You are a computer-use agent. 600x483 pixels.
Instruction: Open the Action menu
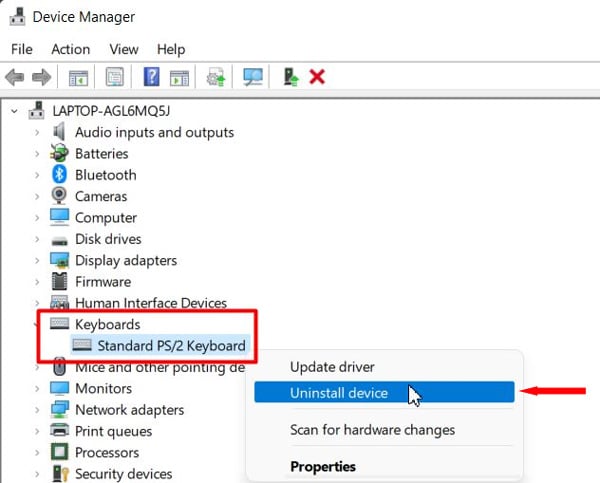(x=71, y=49)
